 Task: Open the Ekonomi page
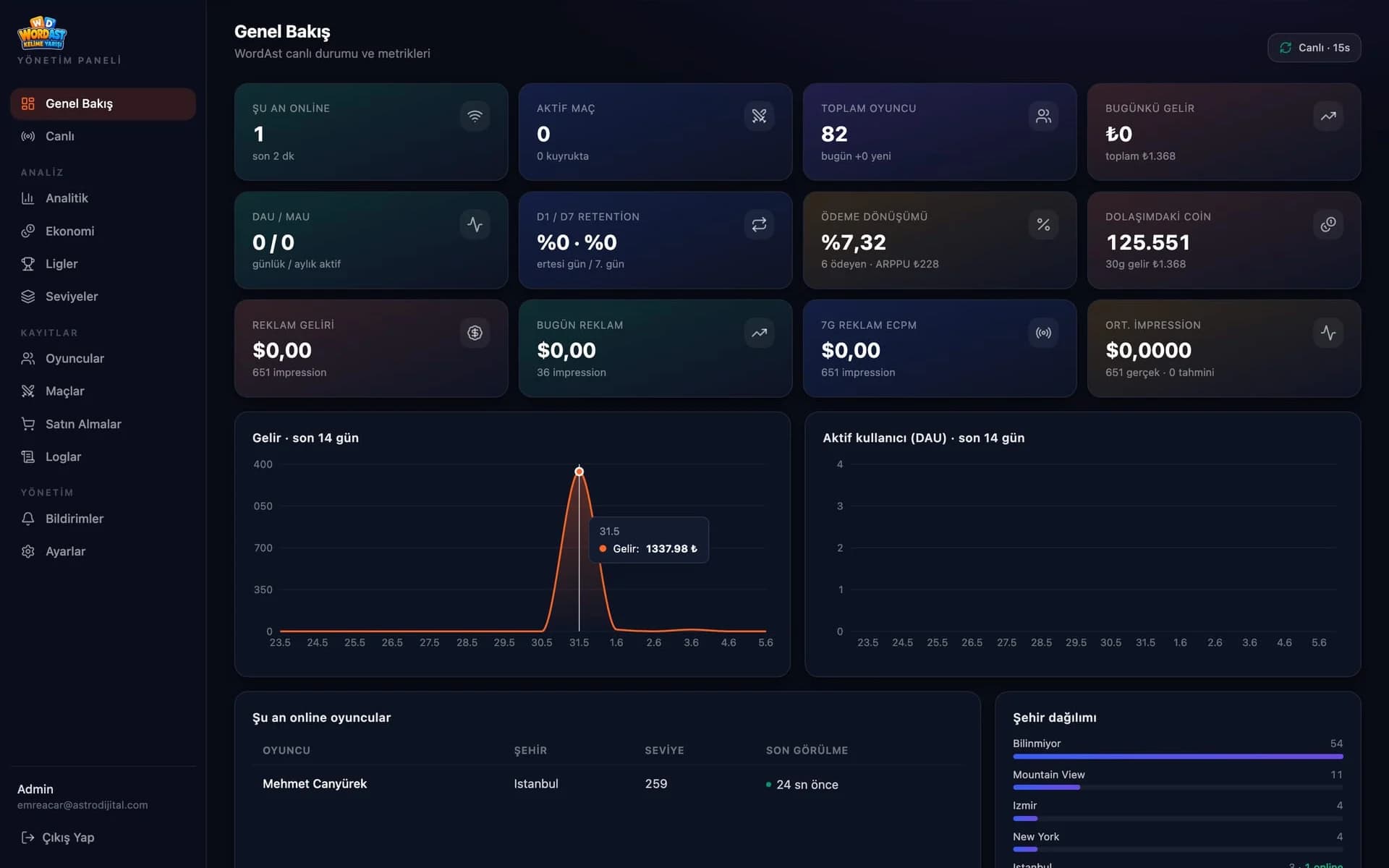(103, 231)
